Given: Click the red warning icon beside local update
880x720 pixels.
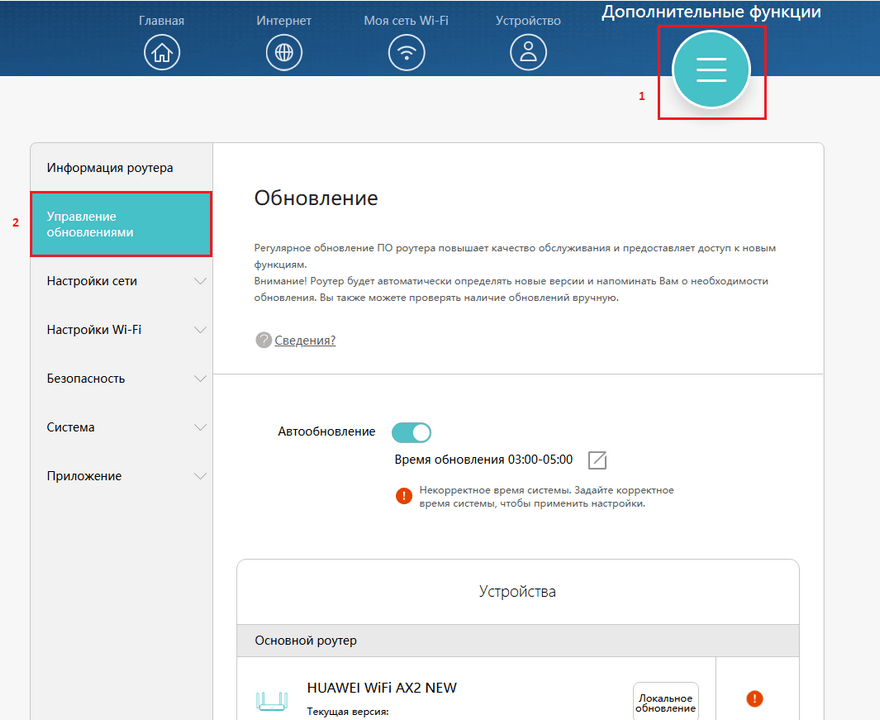Looking at the screenshot, I should click(x=755, y=699).
